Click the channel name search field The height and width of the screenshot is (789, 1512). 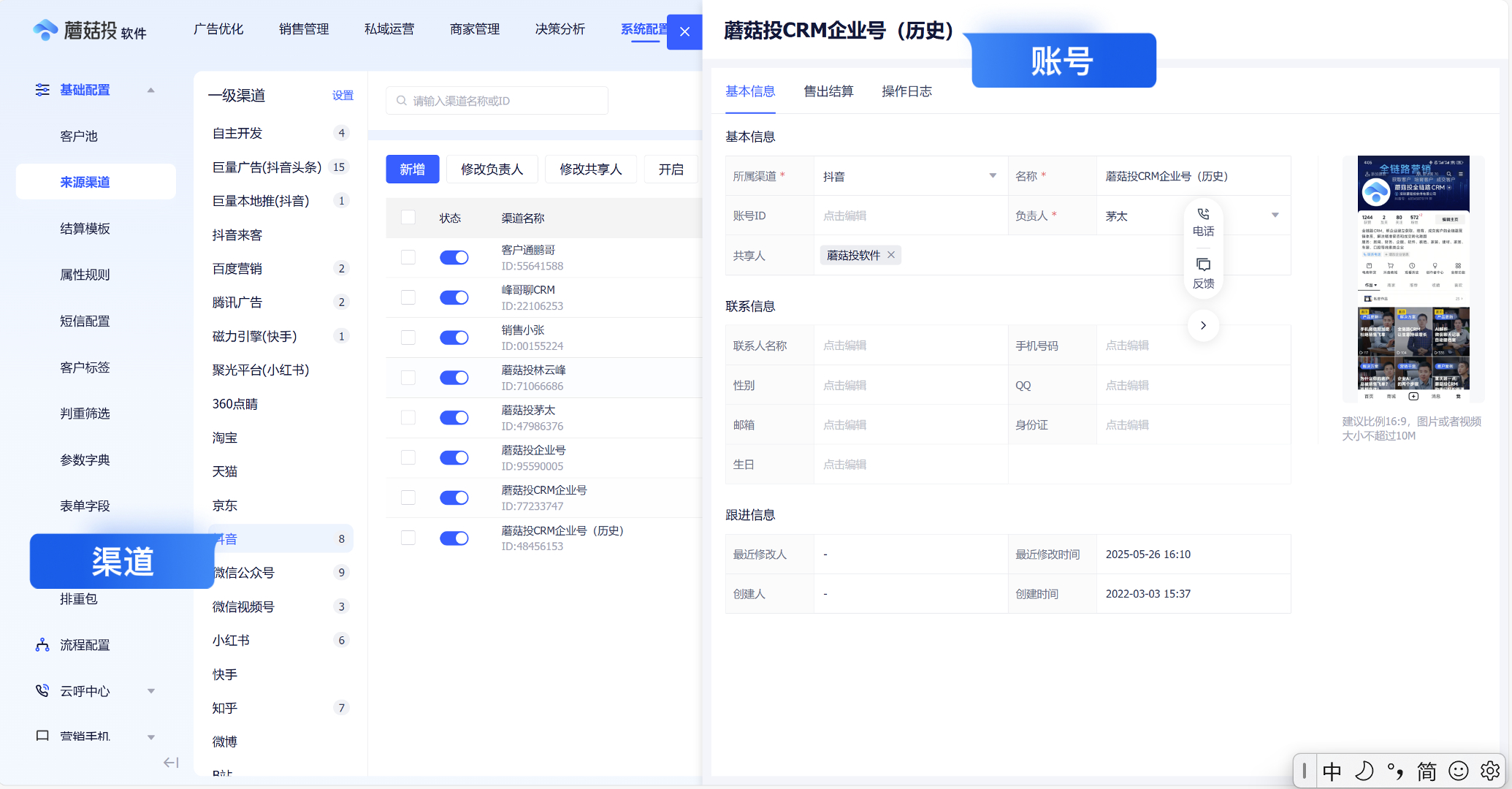point(497,101)
